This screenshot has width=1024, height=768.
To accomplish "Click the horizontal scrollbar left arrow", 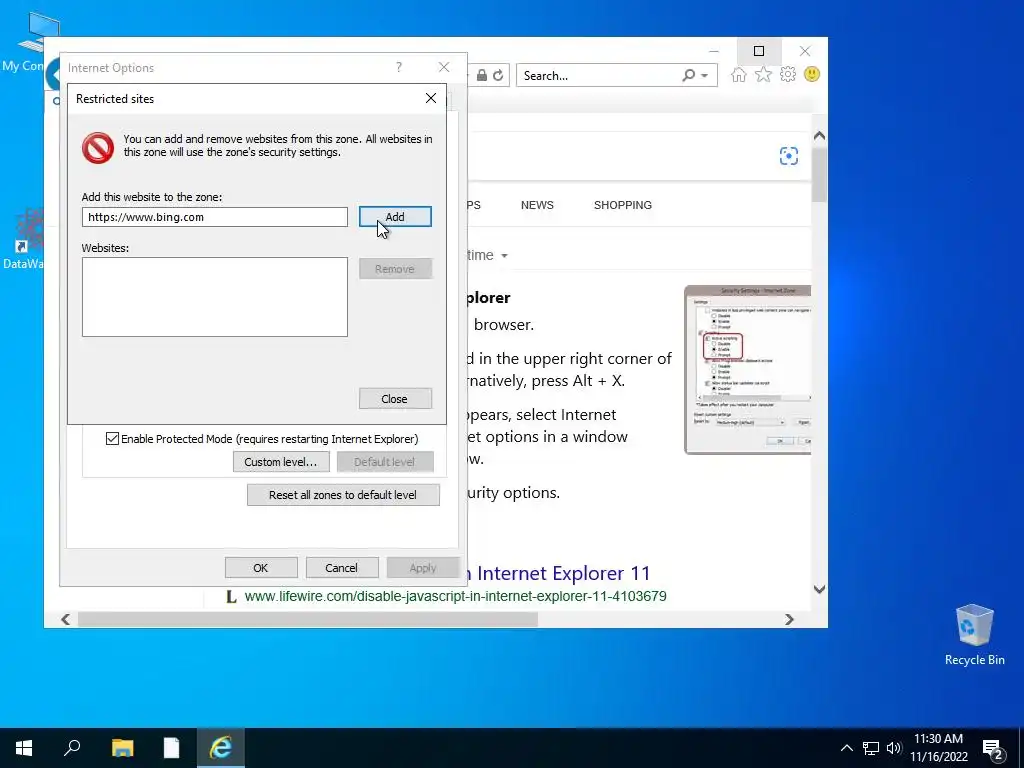I will pyautogui.click(x=65, y=619).
